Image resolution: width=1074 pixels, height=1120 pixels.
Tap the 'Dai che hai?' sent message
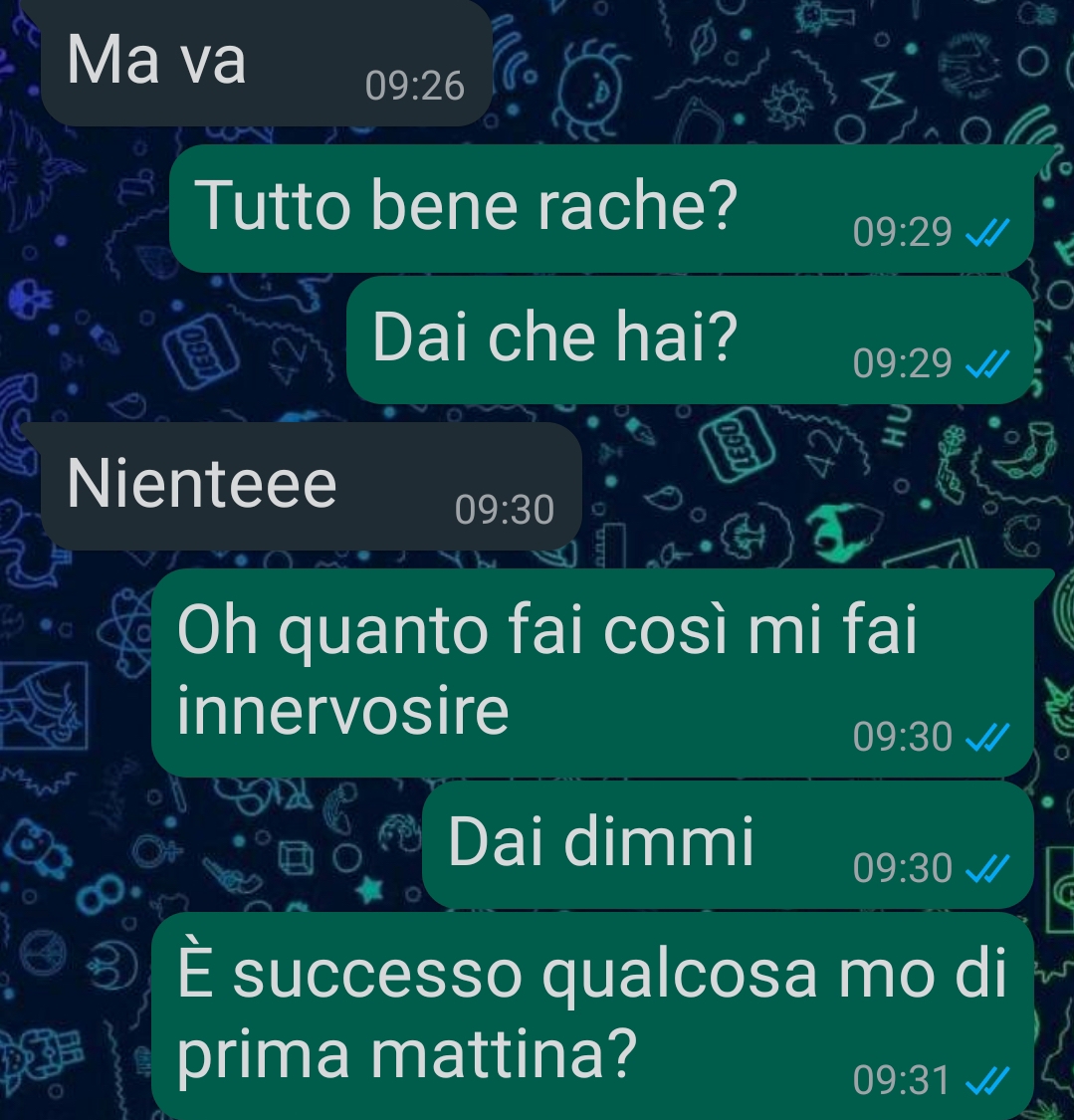tap(690, 339)
